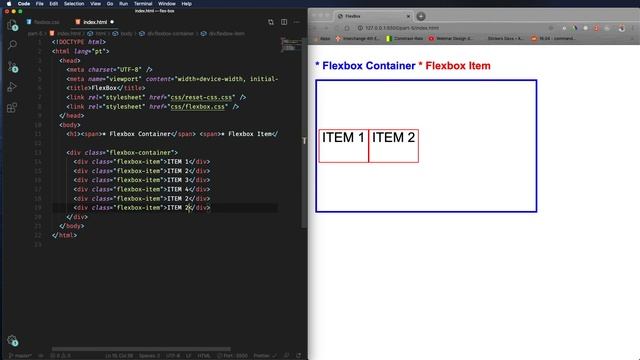Click line 13 flexbox-container div code
The width and height of the screenshot is (640, 360).
click(x=122, y=152)
